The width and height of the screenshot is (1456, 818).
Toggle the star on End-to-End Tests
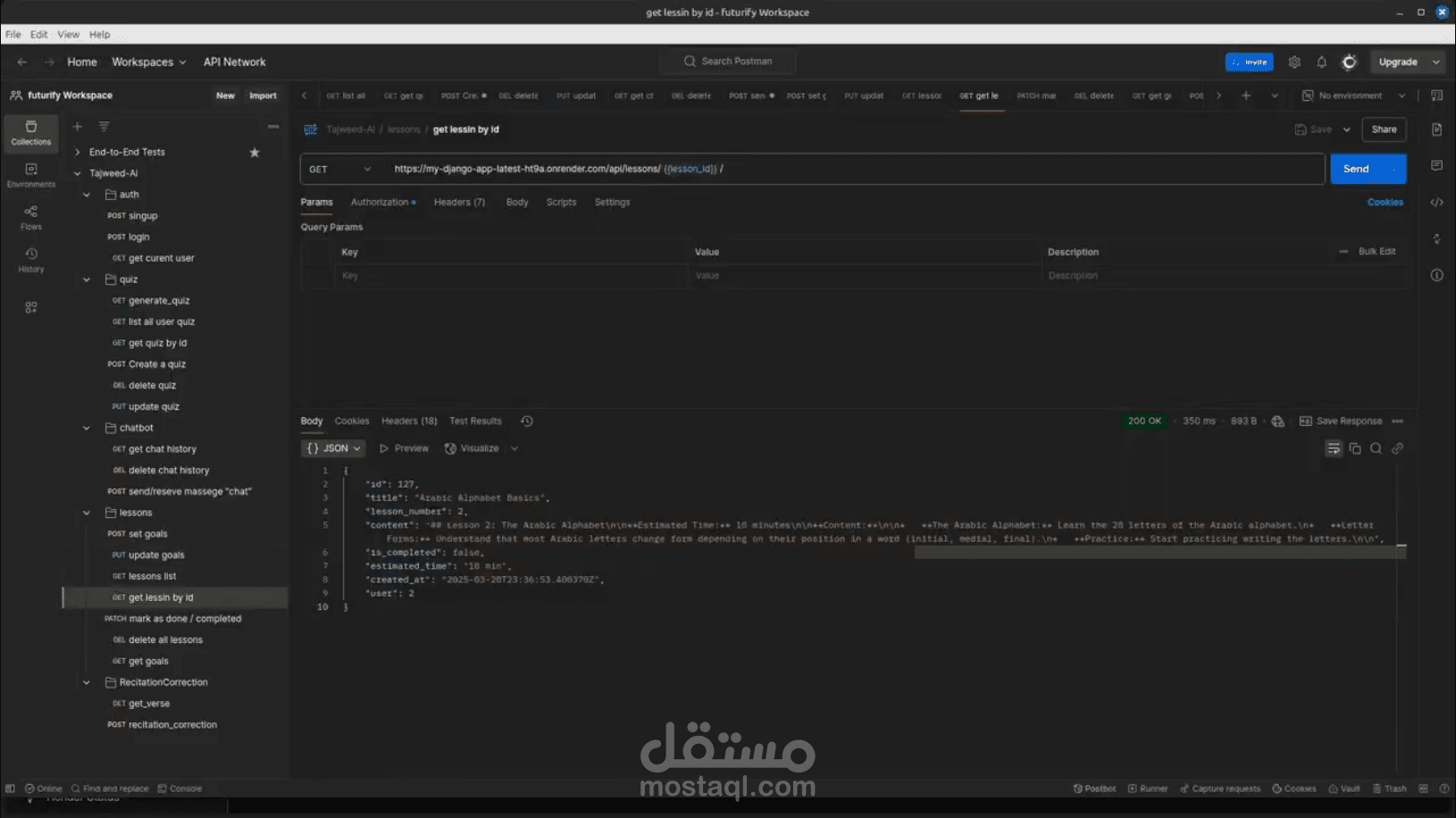click(255, 152)
